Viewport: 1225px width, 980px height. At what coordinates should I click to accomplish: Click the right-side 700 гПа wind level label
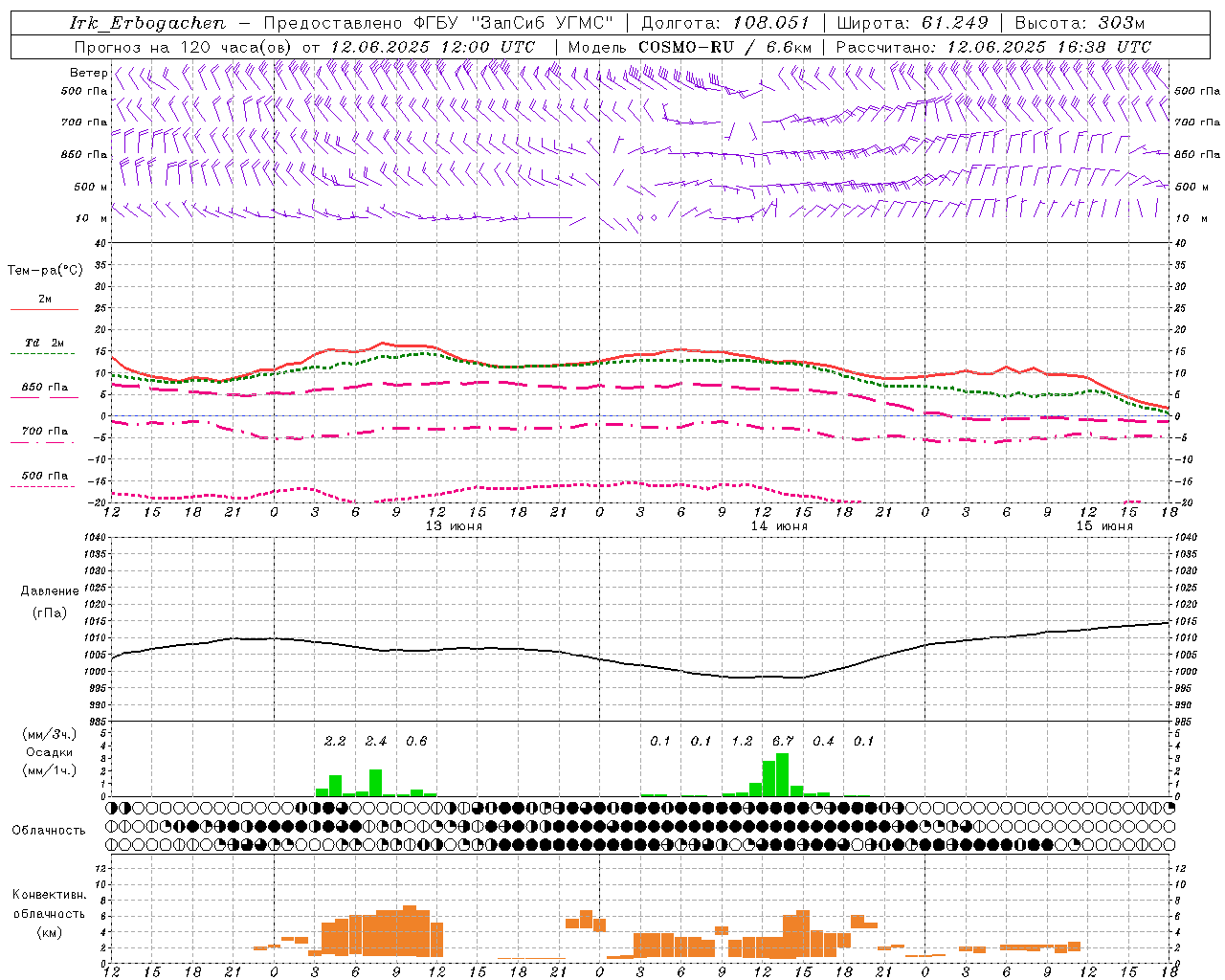(x=1197, y=122)
